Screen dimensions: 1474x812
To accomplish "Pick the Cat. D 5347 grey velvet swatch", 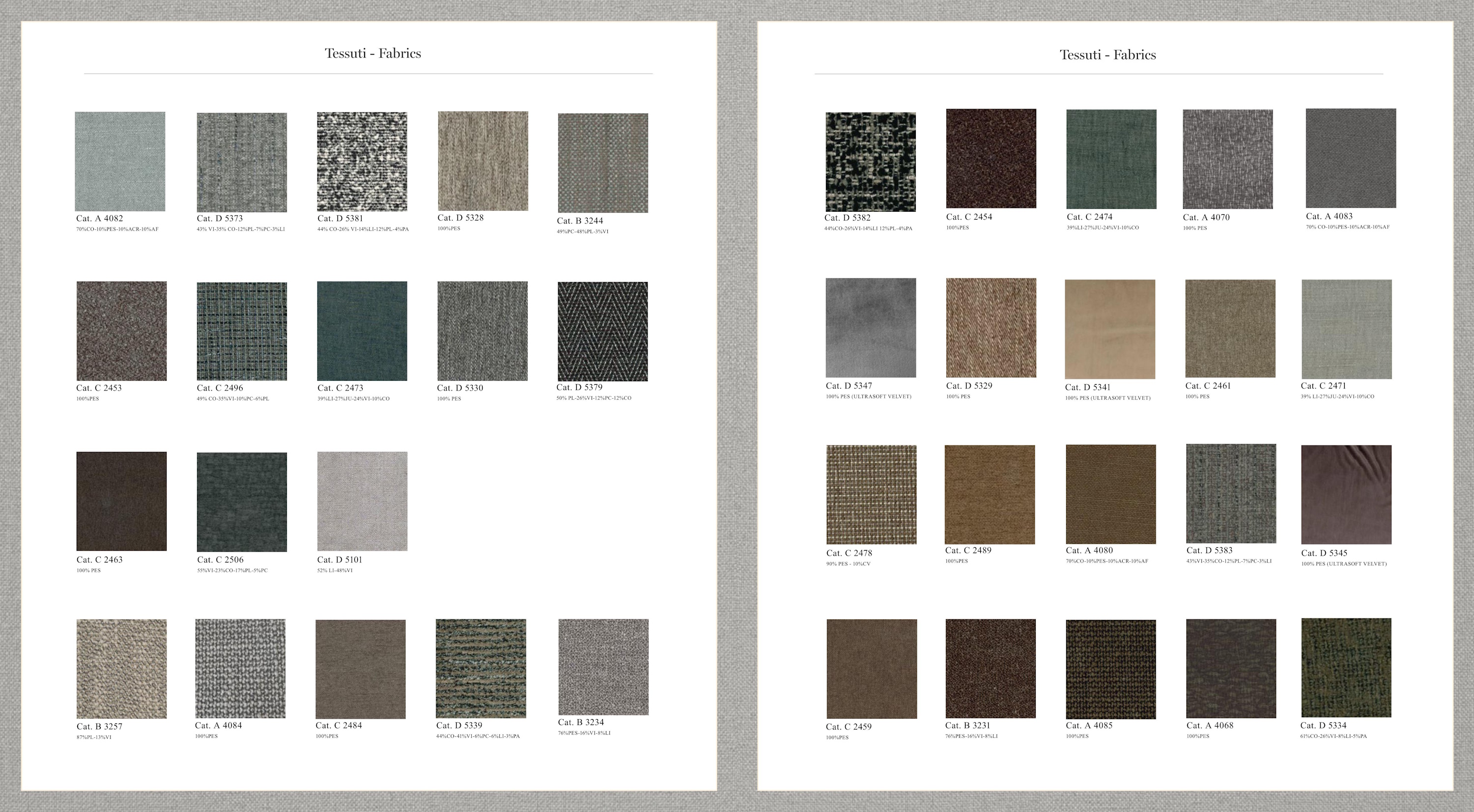I will 870,327.
